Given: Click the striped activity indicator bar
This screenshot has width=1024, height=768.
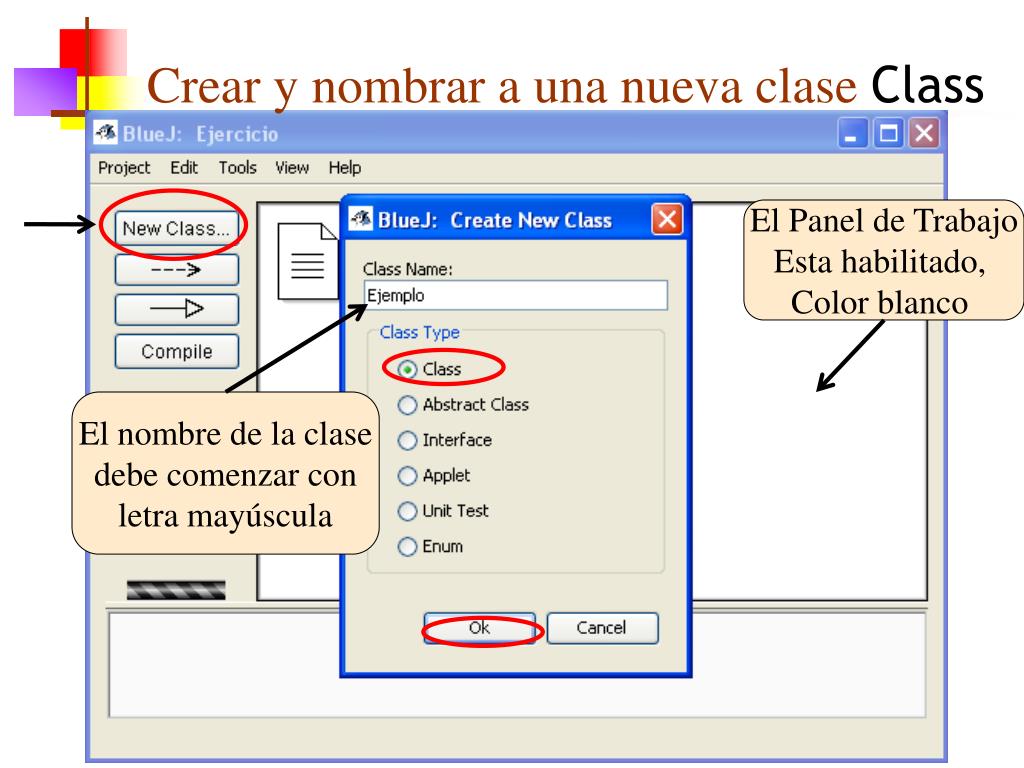Looking at the screenshot, I should click(x=176, y=590).
